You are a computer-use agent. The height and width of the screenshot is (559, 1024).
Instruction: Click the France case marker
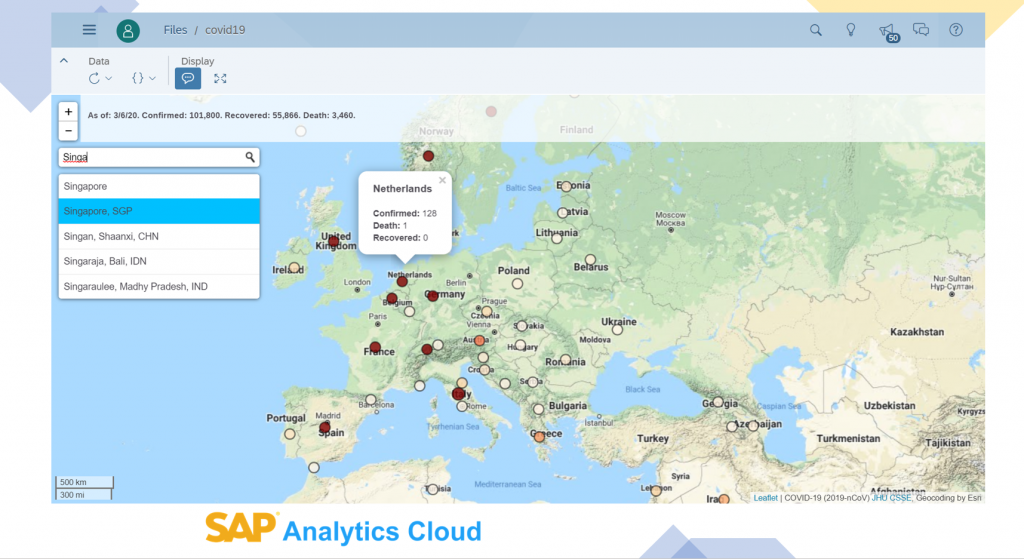pyautogui.click(x=375, y=347)
